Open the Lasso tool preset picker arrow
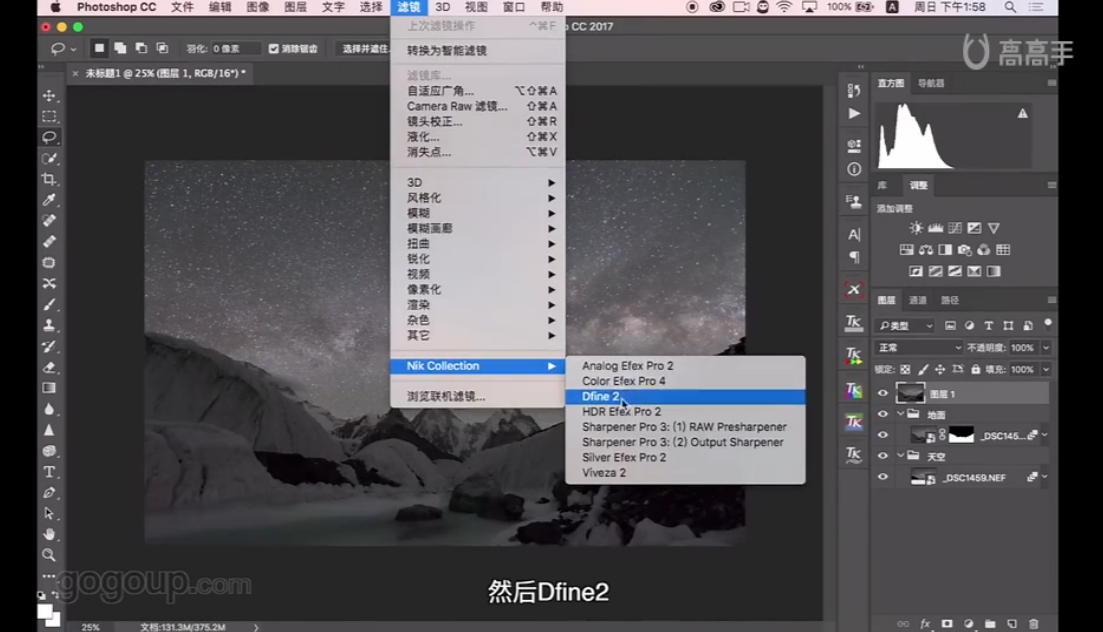Screen dimensions: 1103x632 click(x=73, y=49)
